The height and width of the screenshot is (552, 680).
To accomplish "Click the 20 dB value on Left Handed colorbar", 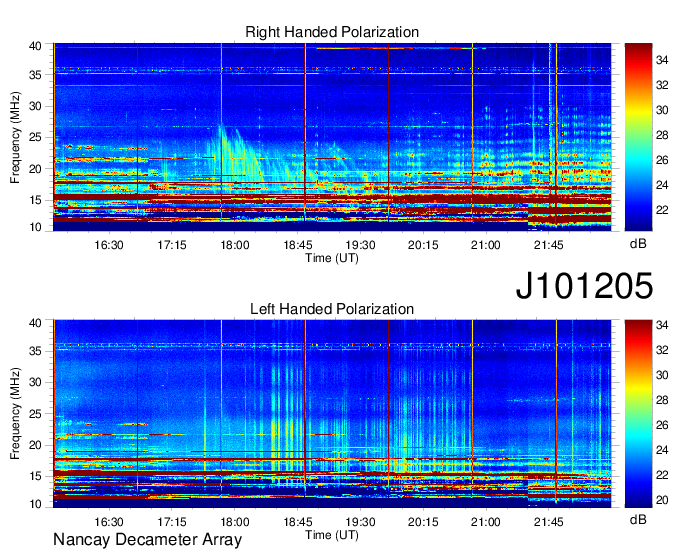I will pos(662,500).
